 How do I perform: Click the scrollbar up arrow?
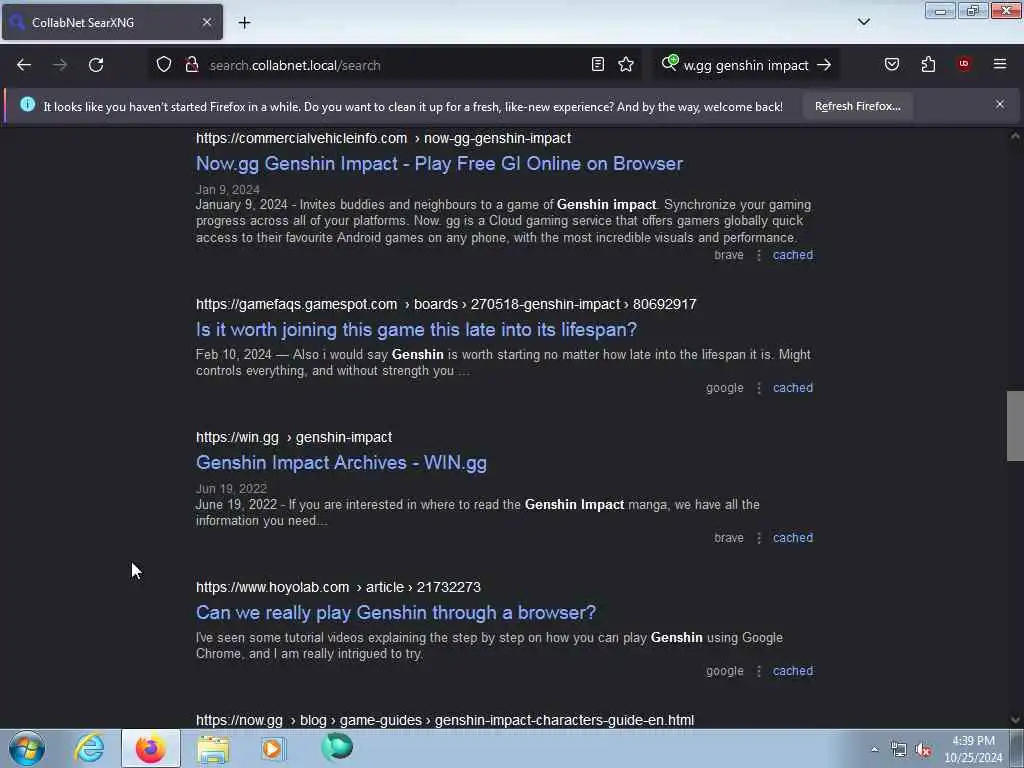click(1015, 136)
